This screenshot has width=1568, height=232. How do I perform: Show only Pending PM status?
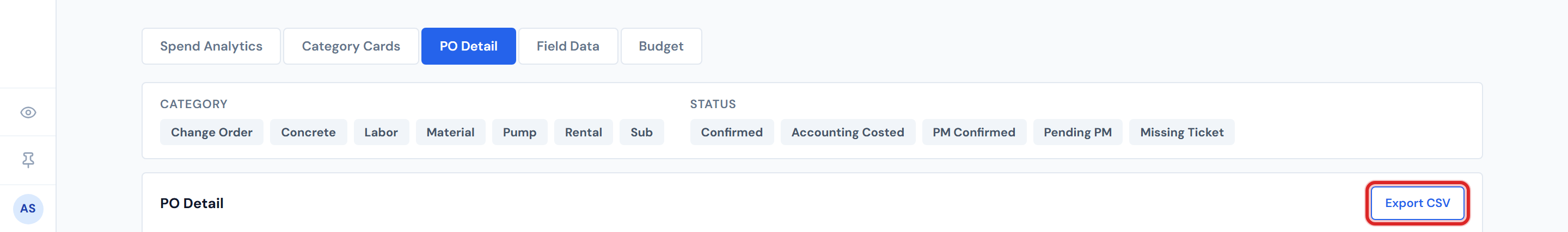point(1077,133)
